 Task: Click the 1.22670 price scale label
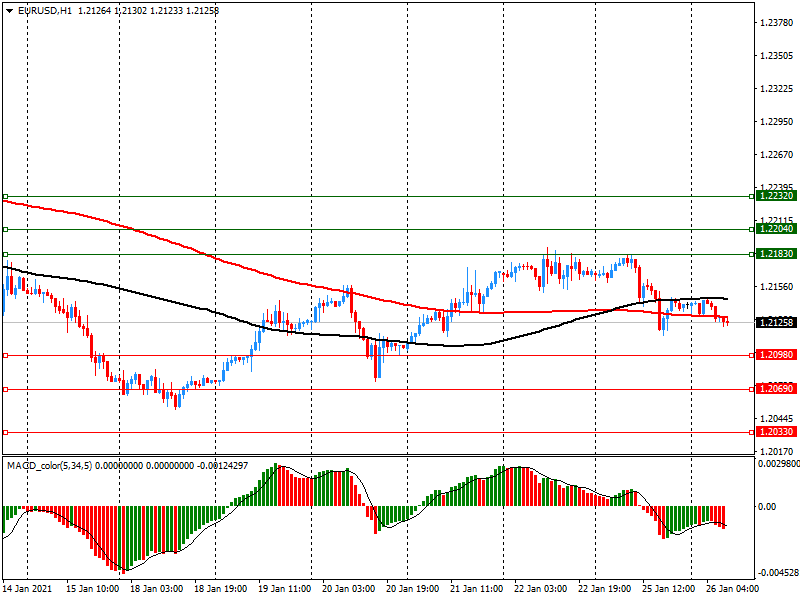(777, 155)
